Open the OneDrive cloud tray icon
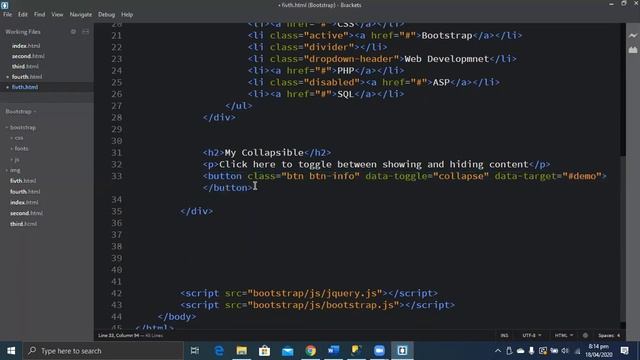This screenshot has height=360, width=640. coord(520,351)
